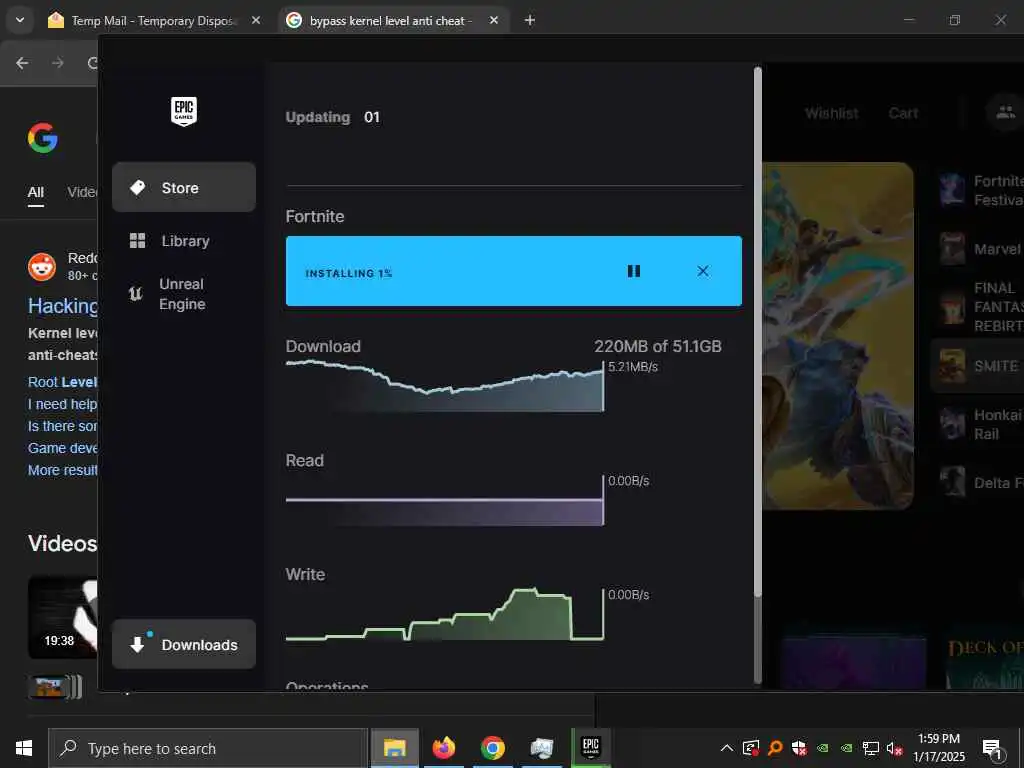Open Chrome from the taskbar
This screenshot has width=1024, height=768.
click(492, 748)
